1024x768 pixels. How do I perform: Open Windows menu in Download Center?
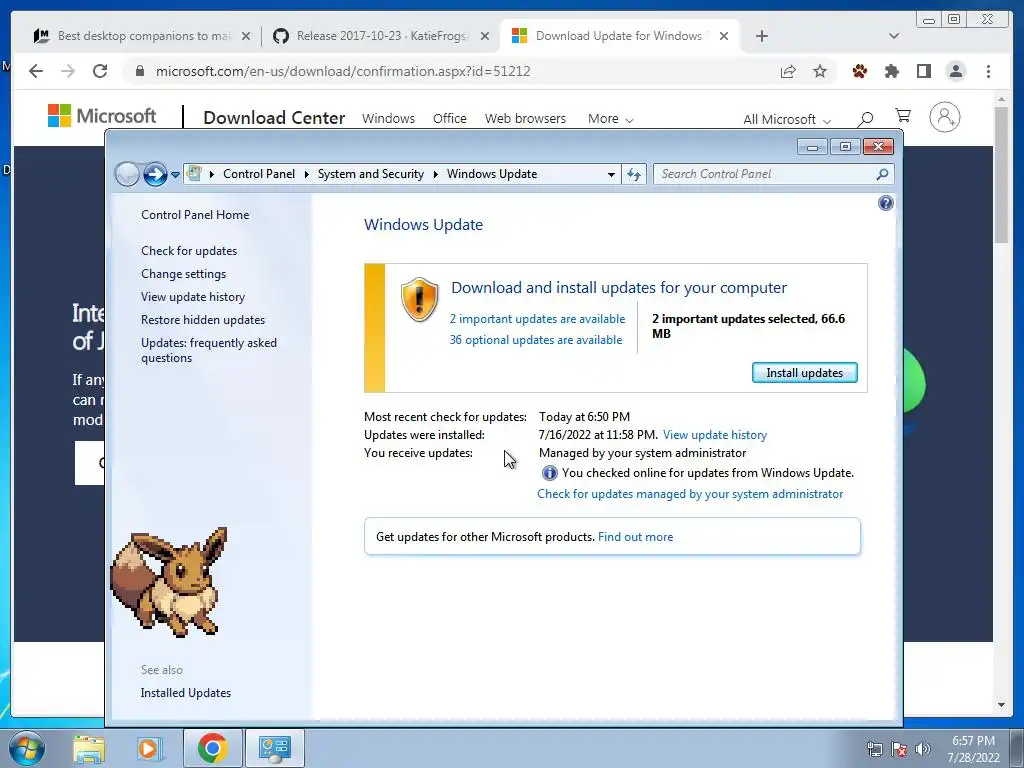pyautogui.click(x=389, y=119)
